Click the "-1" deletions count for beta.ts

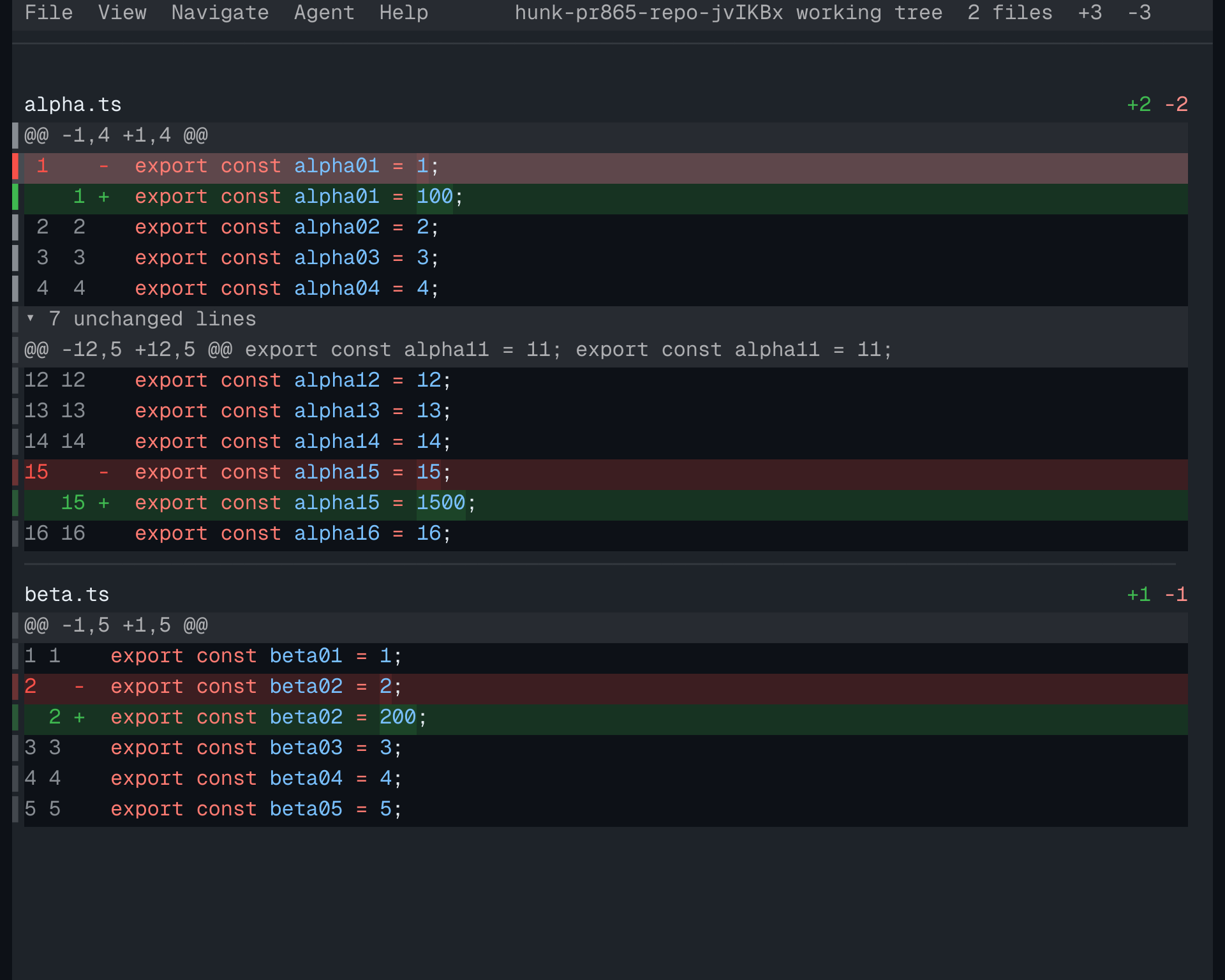1176,595
